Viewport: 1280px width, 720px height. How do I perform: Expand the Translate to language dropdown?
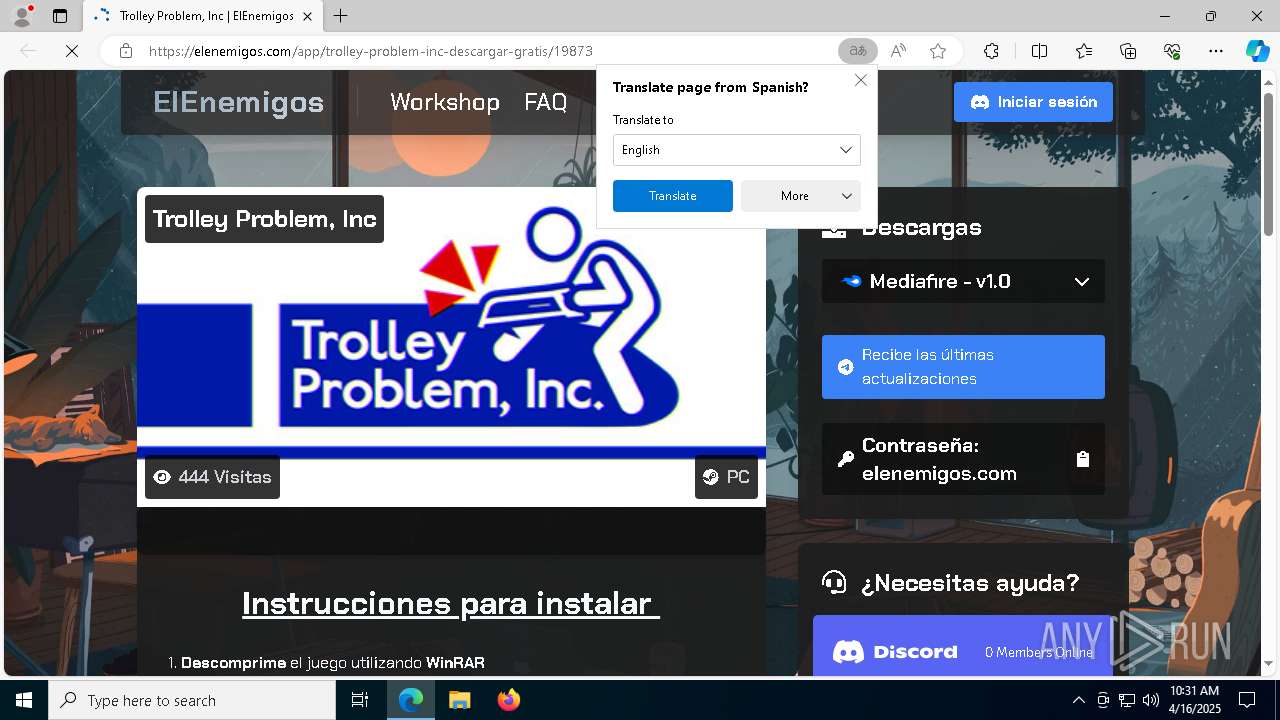click(x=736, y=150)
